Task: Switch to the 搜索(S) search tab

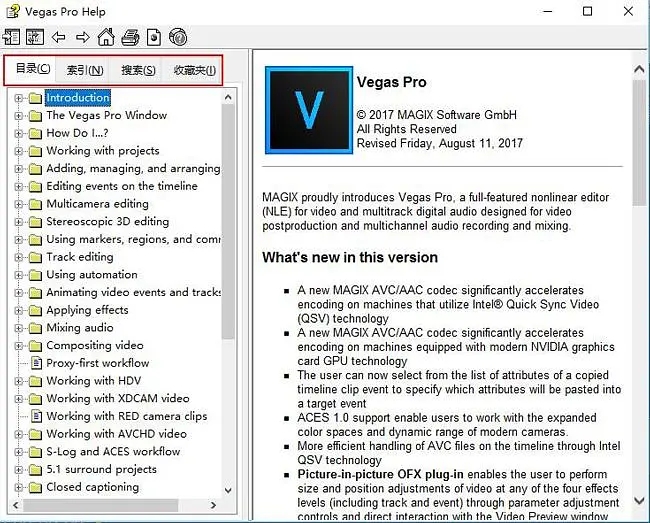Action: pyautogui.click(x=138, y=70)
